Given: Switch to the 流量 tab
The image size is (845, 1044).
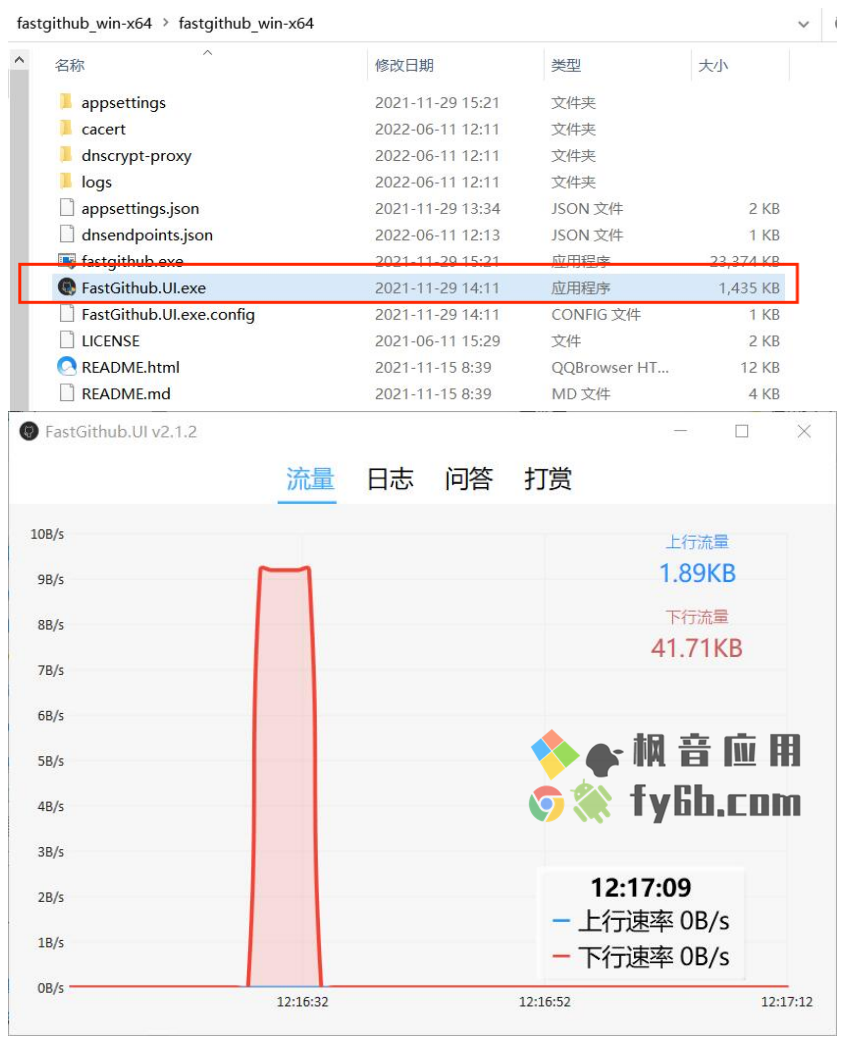Looking at the screenshot, I should (x=310, y=479).
